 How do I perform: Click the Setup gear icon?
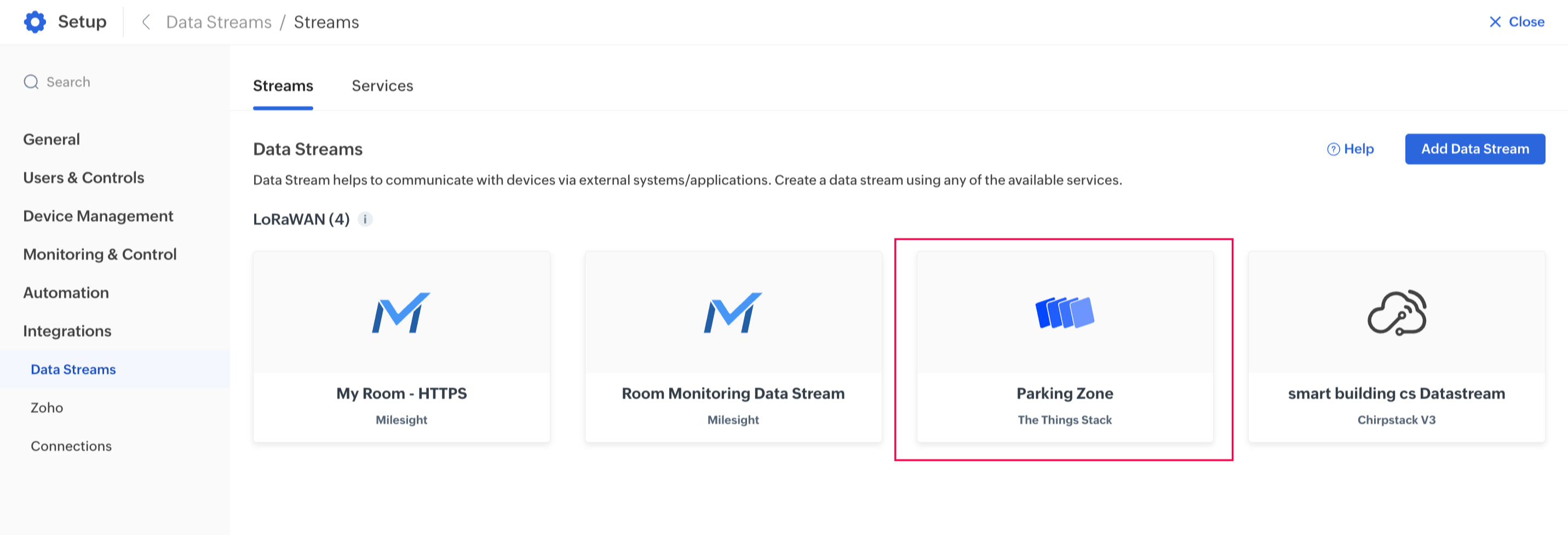pos(35,22)
